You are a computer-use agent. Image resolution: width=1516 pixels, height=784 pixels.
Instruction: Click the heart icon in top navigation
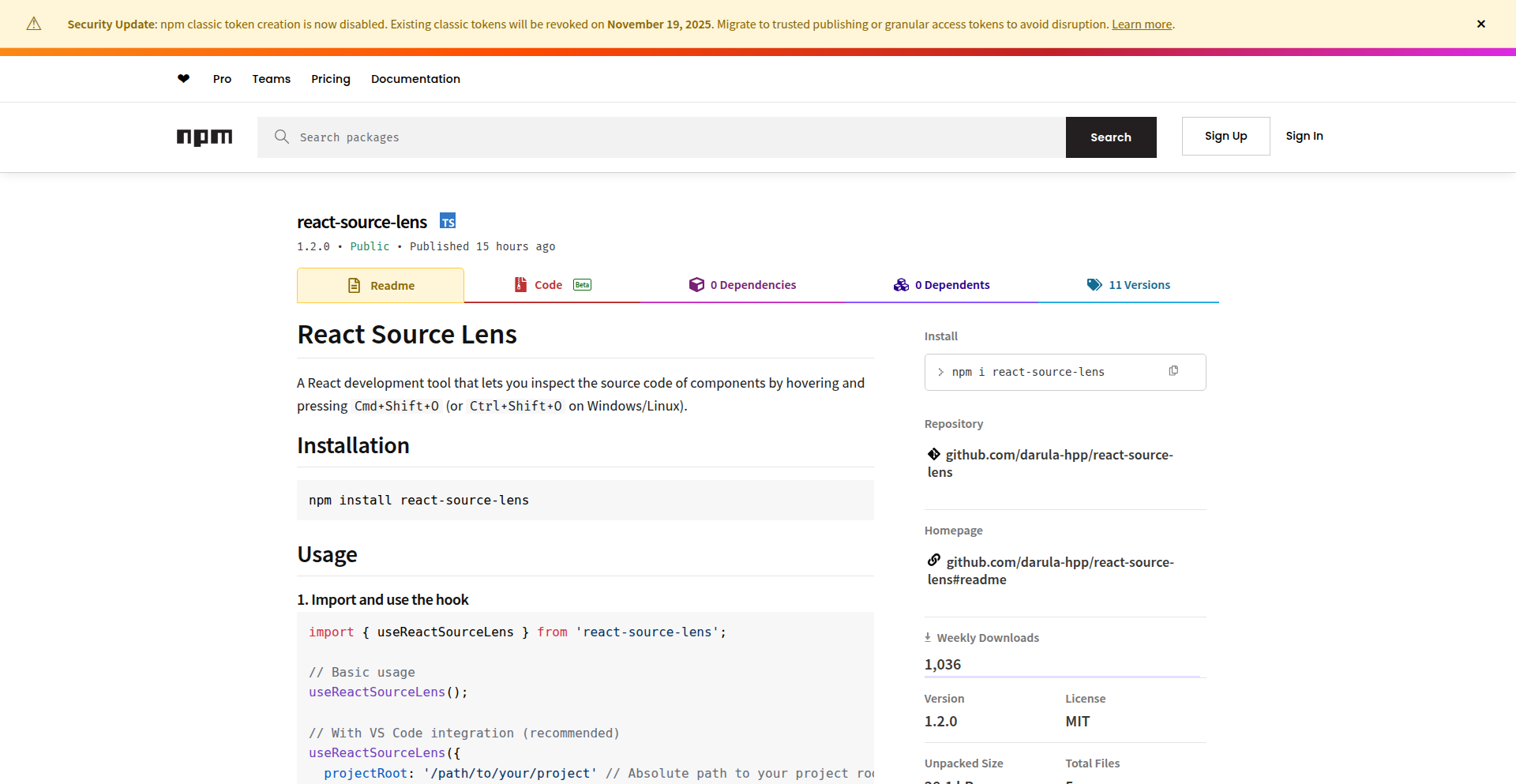pyautogui.click(x=183, y=79)
